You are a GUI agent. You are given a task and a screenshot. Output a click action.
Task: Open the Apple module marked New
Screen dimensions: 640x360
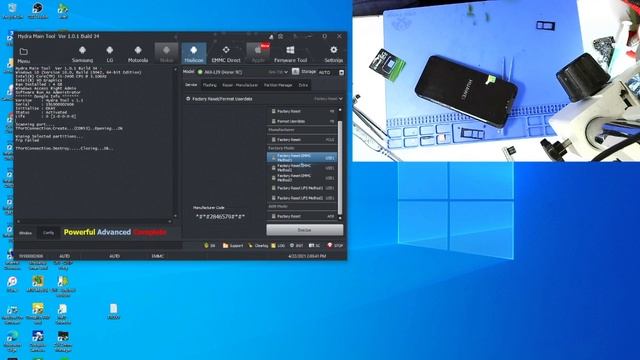[258, 53]
